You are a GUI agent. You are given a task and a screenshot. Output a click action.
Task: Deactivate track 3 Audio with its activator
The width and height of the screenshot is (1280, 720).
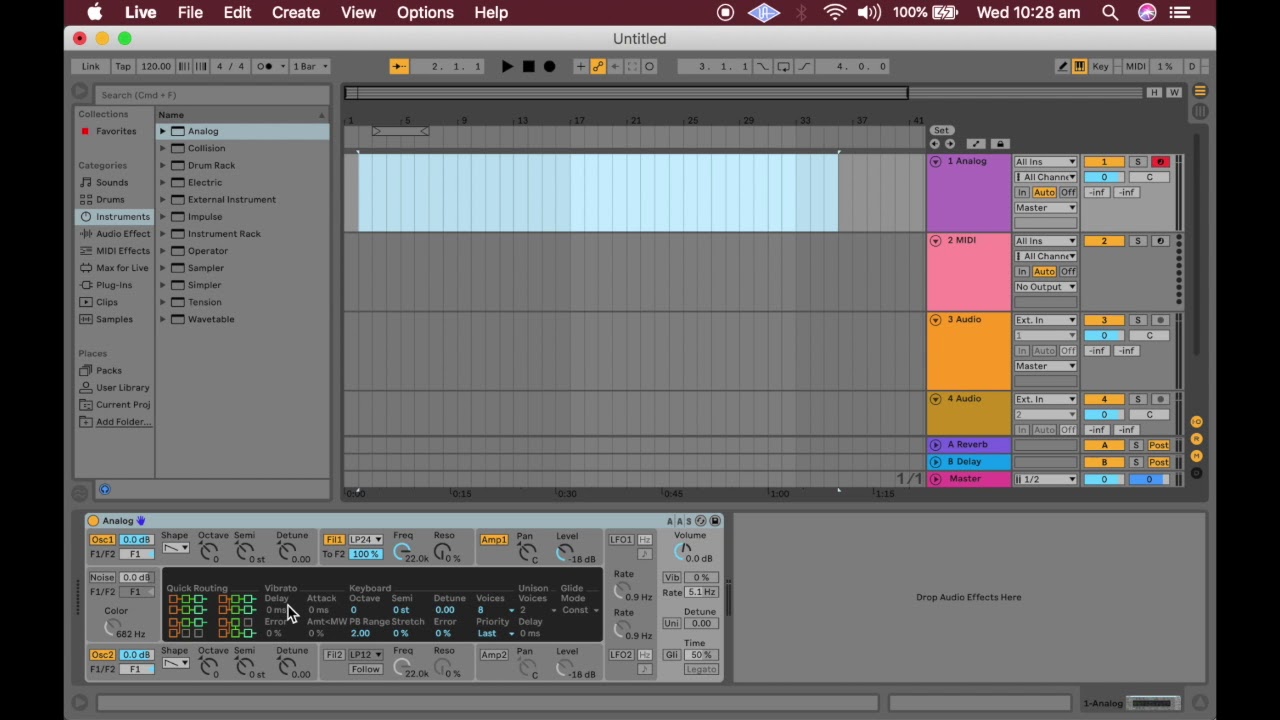coord(1104,320)
